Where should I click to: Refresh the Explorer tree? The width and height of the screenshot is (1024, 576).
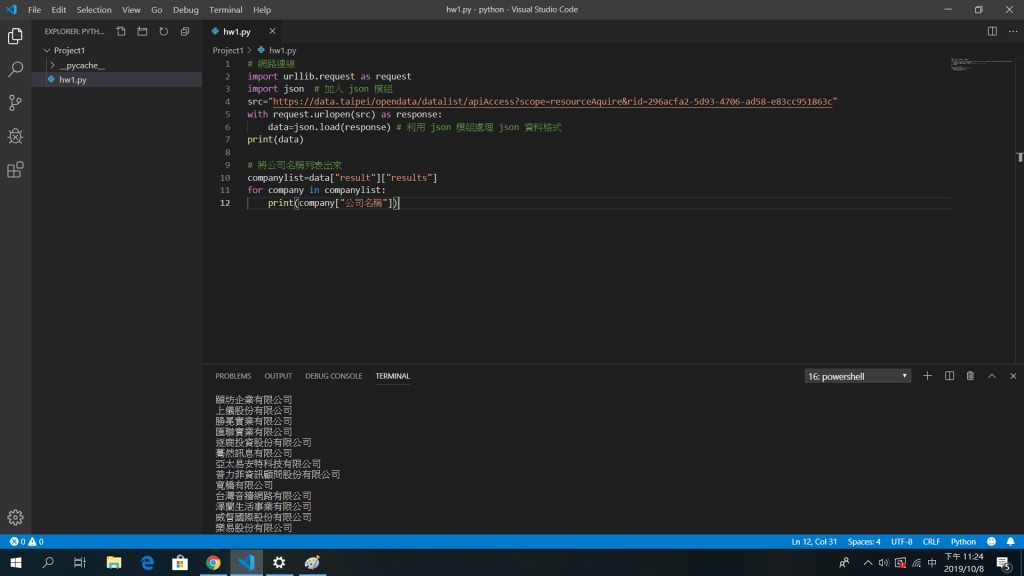point(163,31)
